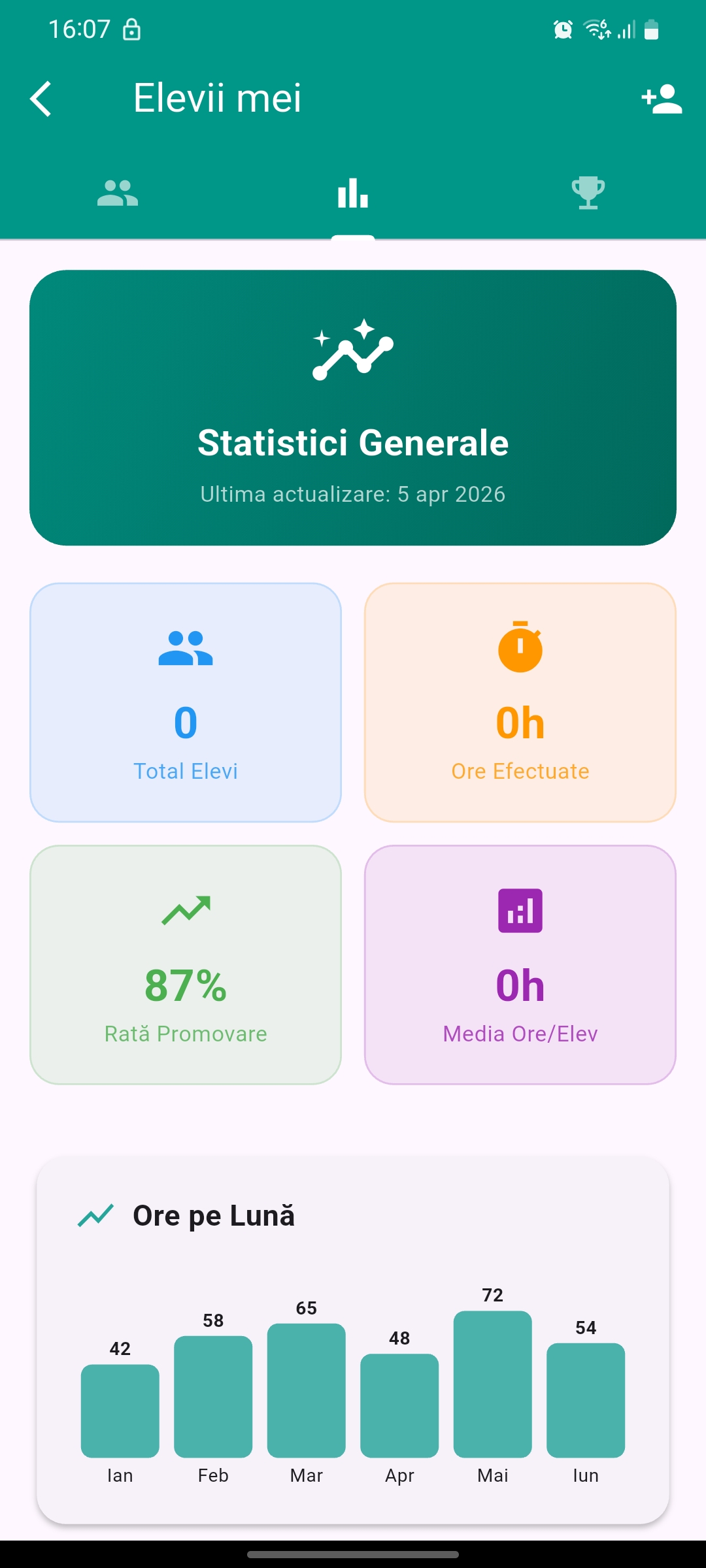
Task: Open the trophy achievements tab
Action: [x=588, y=193]
